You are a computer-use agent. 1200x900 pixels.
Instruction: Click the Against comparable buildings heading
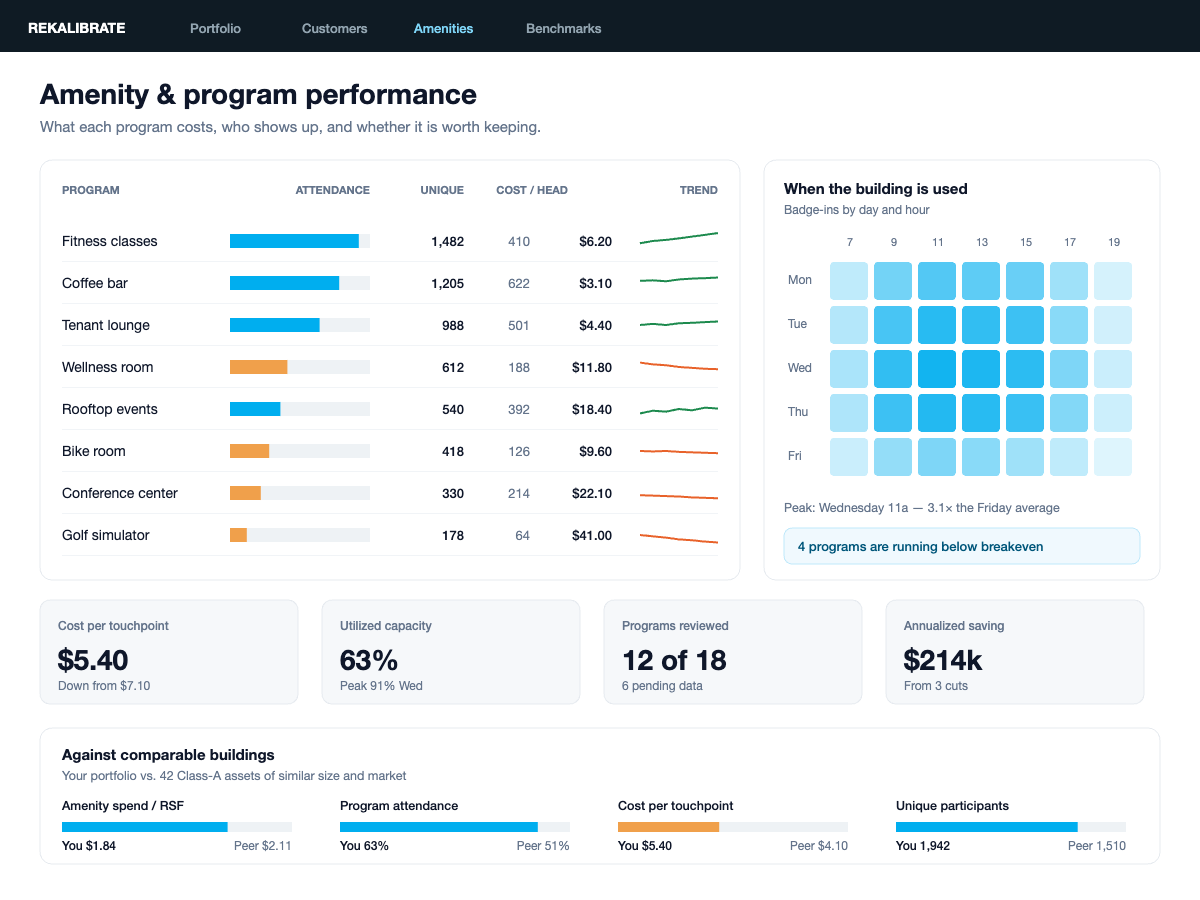pos(168,755)
